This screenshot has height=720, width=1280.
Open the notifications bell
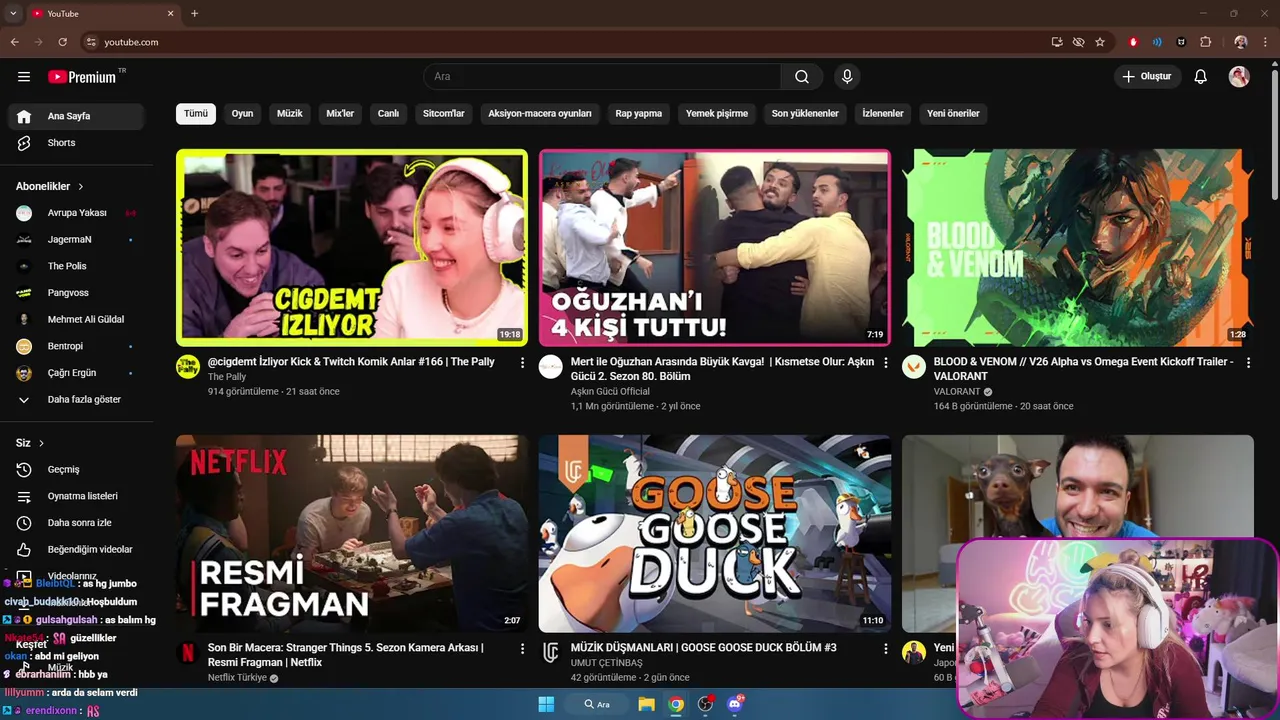[1201, 77]
